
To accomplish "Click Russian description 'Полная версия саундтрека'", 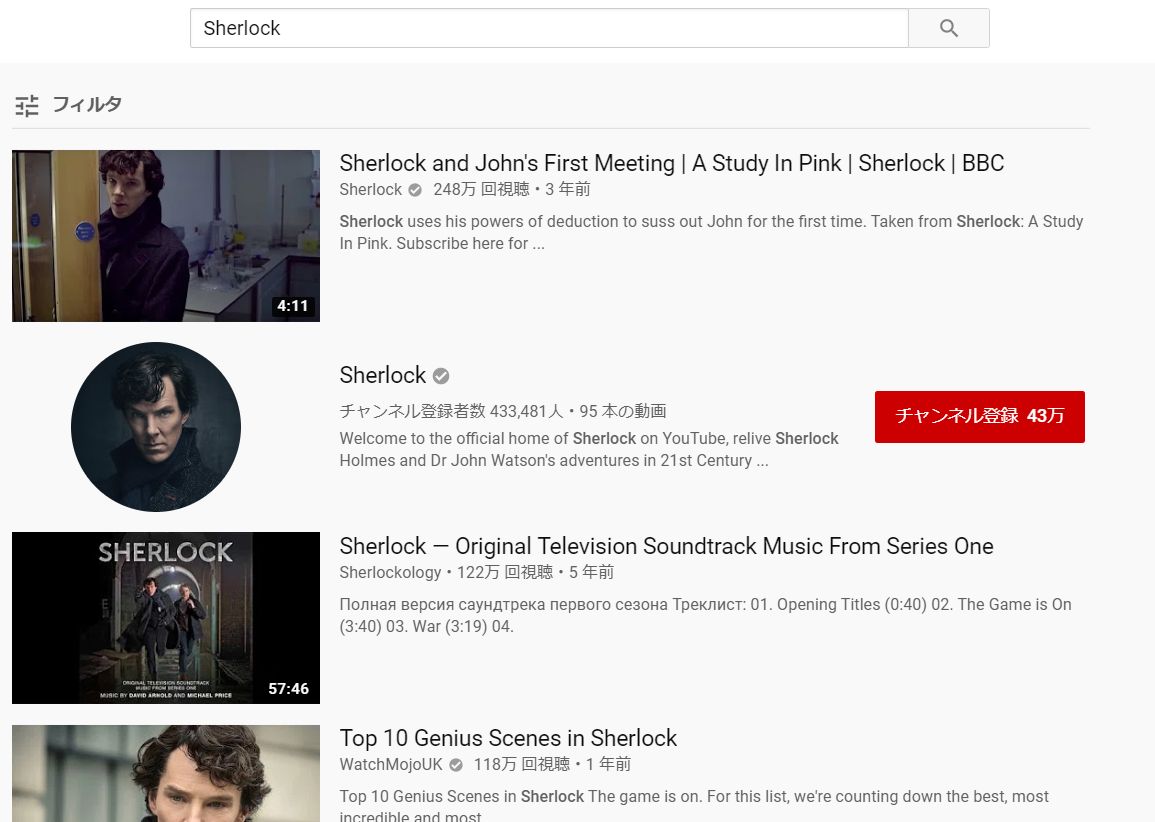I will pyautogui.click(x=706, y=615).
